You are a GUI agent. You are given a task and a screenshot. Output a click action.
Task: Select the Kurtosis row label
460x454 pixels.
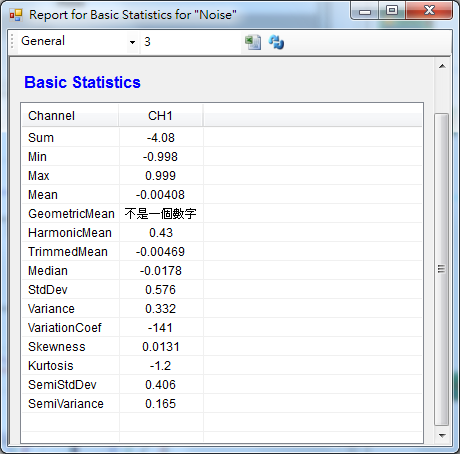(x=51, y=366)
